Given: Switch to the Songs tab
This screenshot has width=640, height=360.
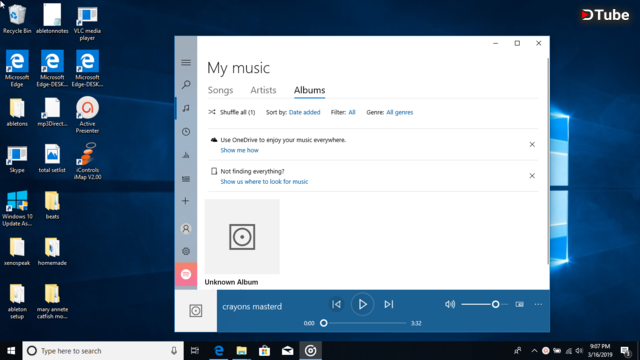Looking at the screenshot, I should point(220,90).
